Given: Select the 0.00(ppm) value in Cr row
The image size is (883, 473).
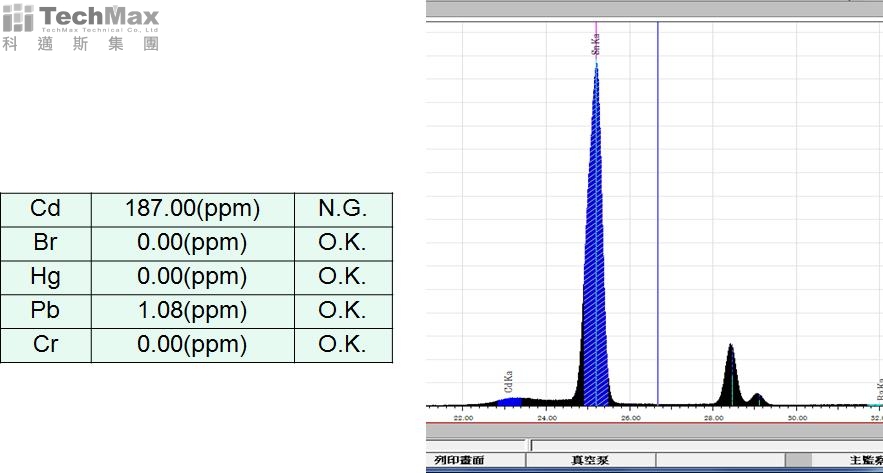Looking at the screenshot, I should click(193, 345).
